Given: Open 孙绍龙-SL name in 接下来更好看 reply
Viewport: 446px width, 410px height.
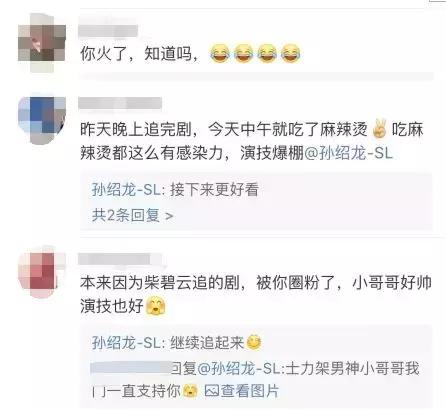Looking at the screenshot, I should [126, 190].
